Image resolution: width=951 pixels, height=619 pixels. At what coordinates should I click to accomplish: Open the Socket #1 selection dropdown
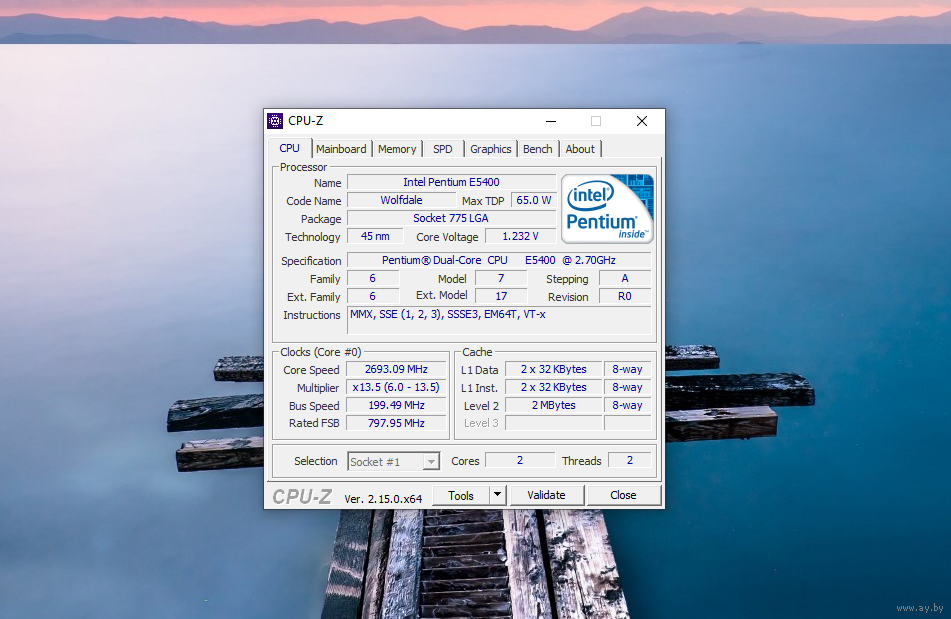[394, 461]
